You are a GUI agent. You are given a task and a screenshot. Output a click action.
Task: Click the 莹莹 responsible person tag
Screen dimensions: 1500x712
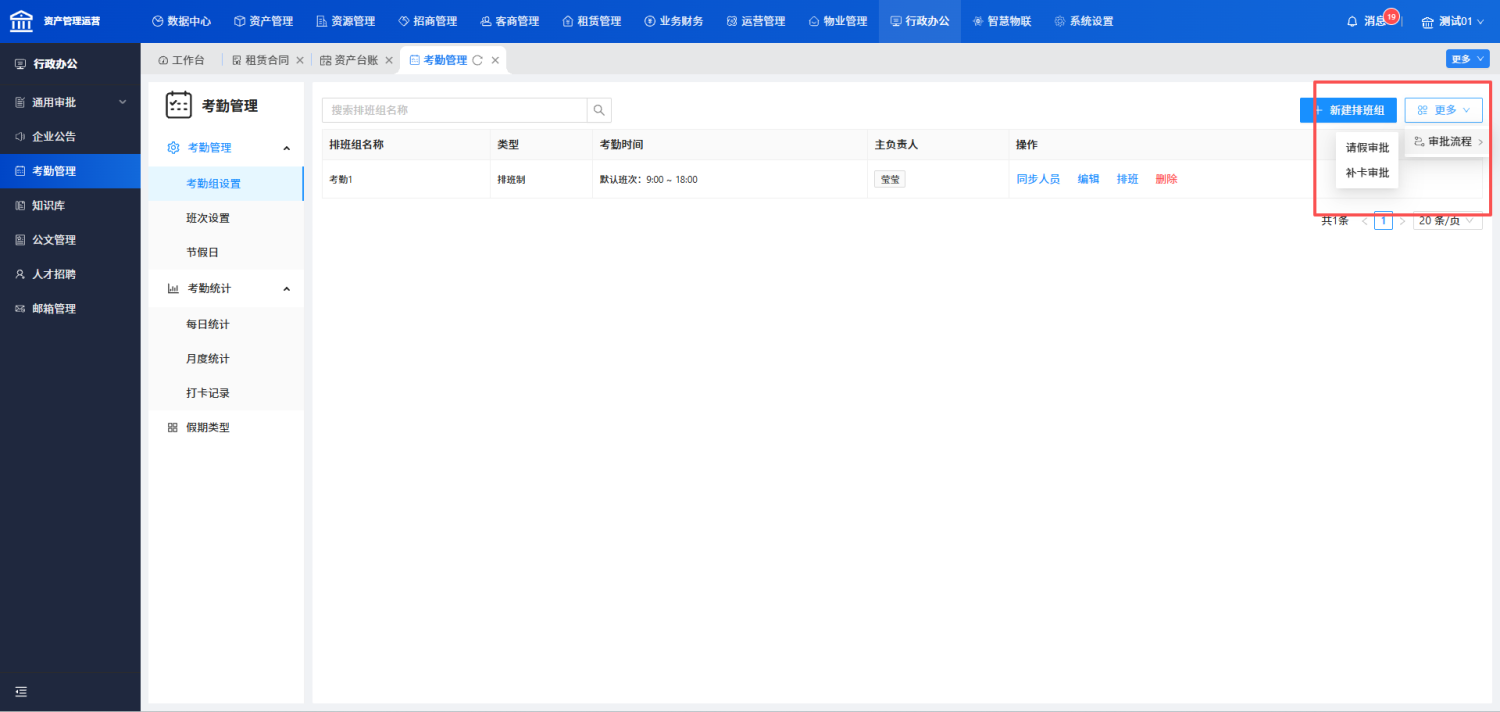[x=890, y=179]
